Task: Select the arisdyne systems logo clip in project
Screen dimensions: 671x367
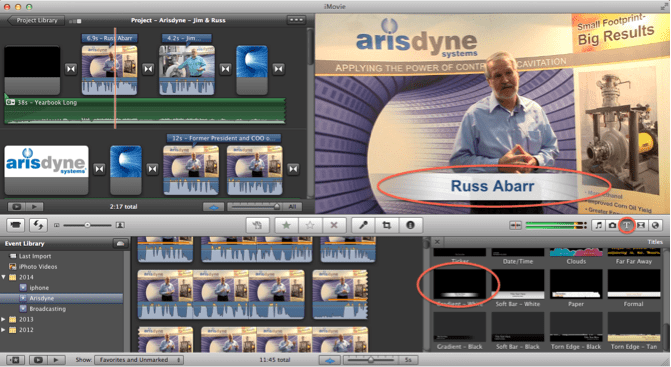Action: pyautogui.click(x=46, y=169)
